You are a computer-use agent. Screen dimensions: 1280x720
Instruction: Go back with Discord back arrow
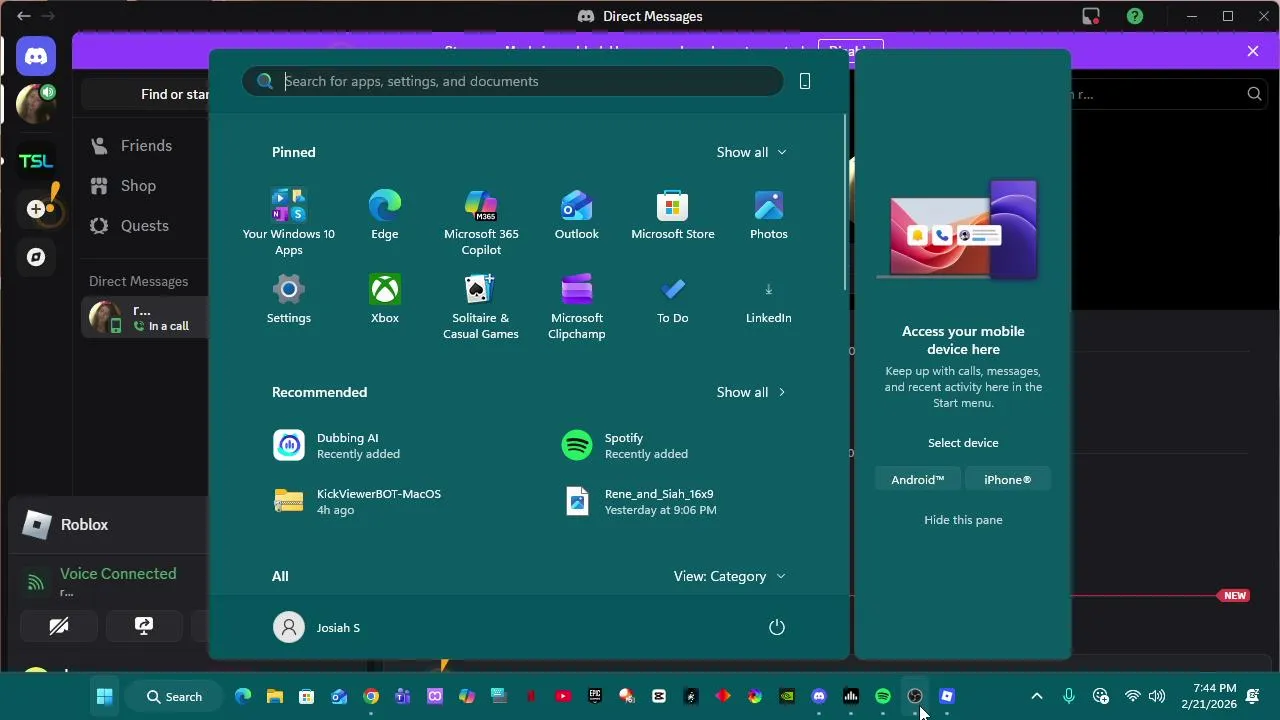24,16
